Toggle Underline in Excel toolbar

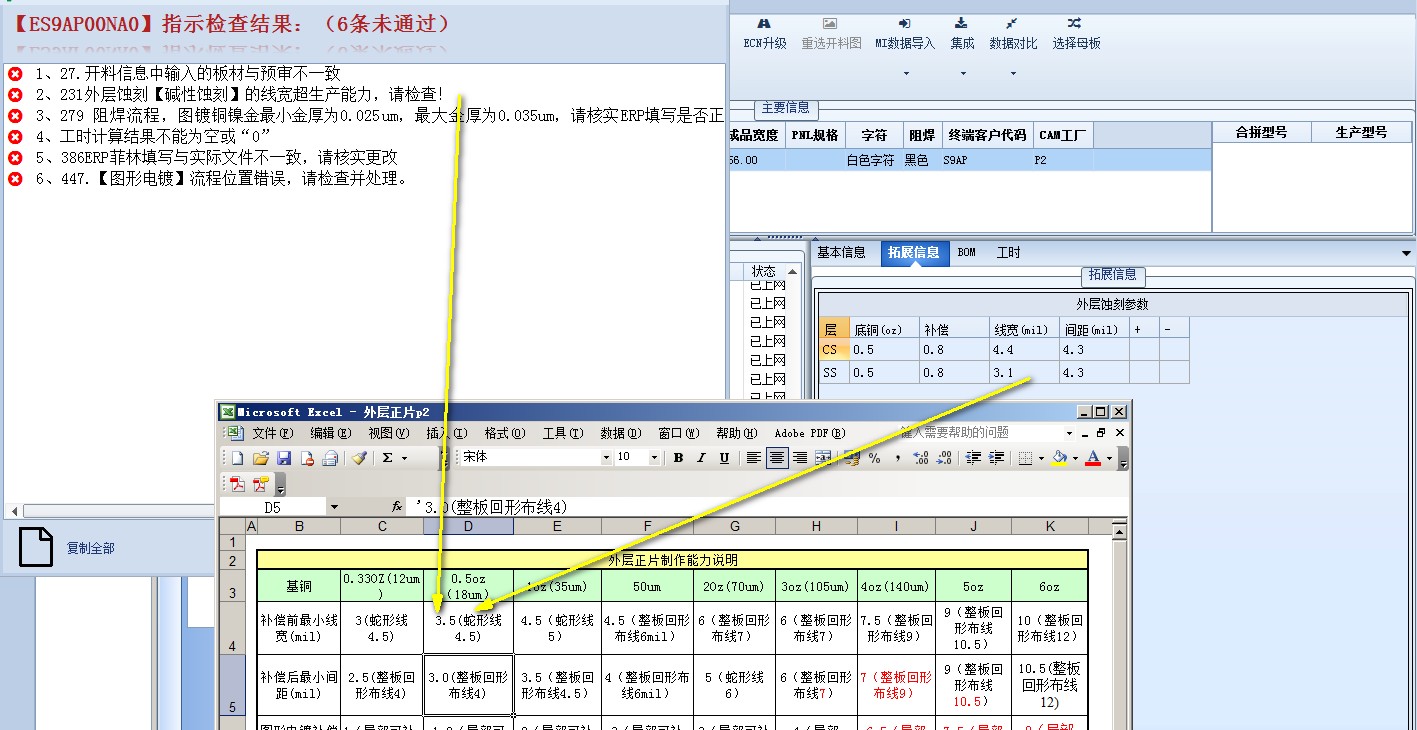(x=724, y=458)
